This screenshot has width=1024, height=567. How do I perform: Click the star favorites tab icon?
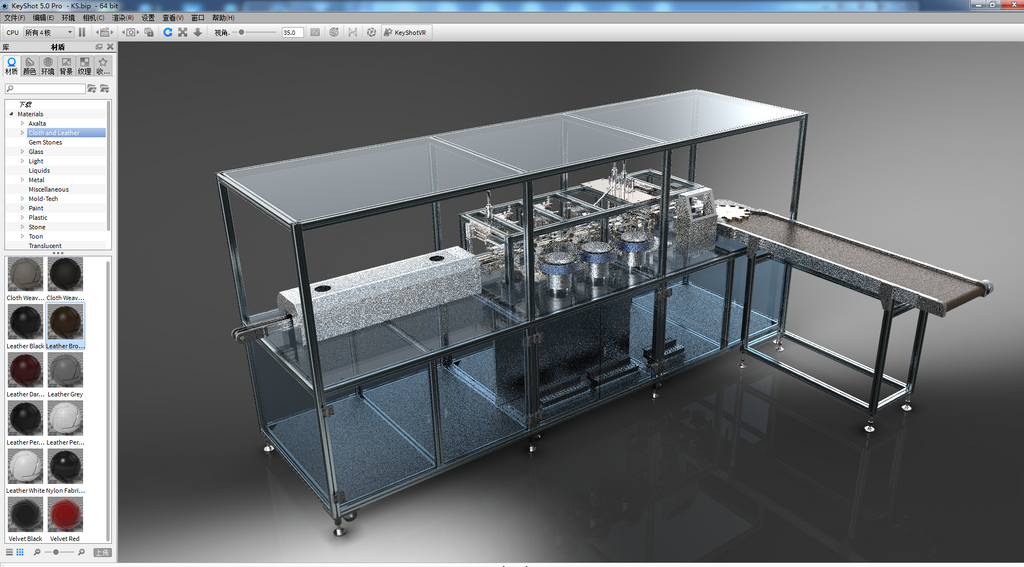pyautogui.click(x=103, y=66)
